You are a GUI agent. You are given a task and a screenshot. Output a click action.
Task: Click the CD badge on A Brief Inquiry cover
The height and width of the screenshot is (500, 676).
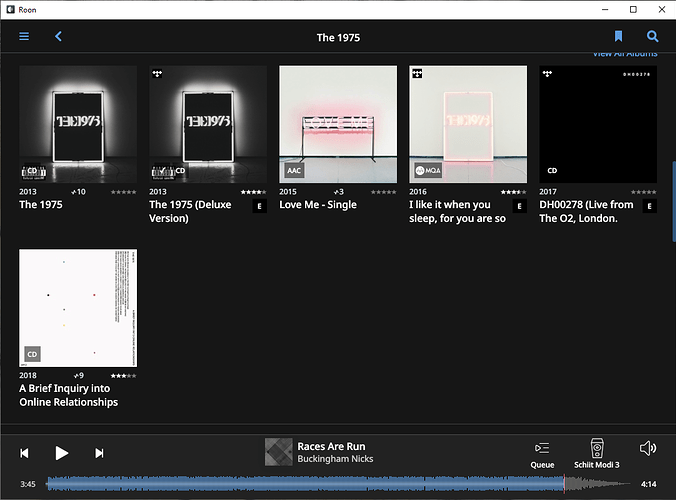pos(32,354)
